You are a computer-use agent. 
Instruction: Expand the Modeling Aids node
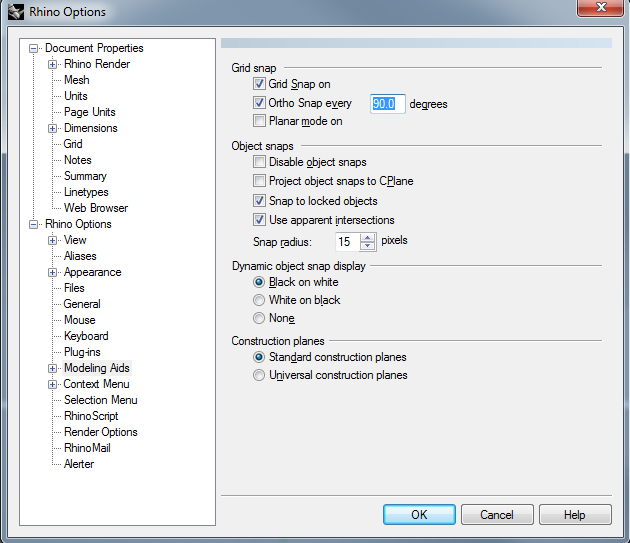(x=52, y=368)
